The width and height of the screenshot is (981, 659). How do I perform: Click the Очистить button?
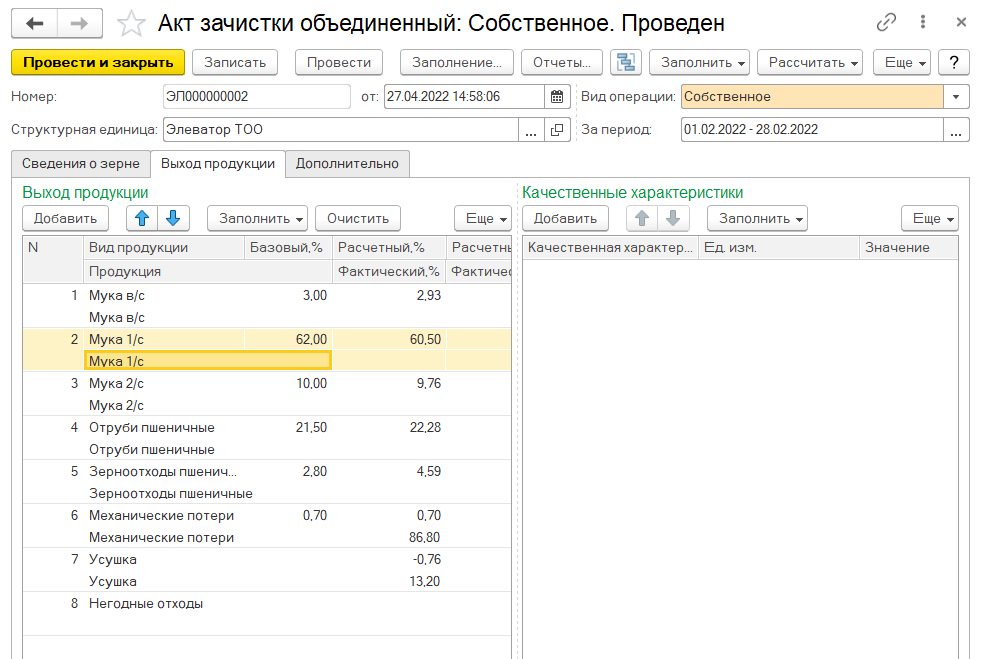point(357,218)
